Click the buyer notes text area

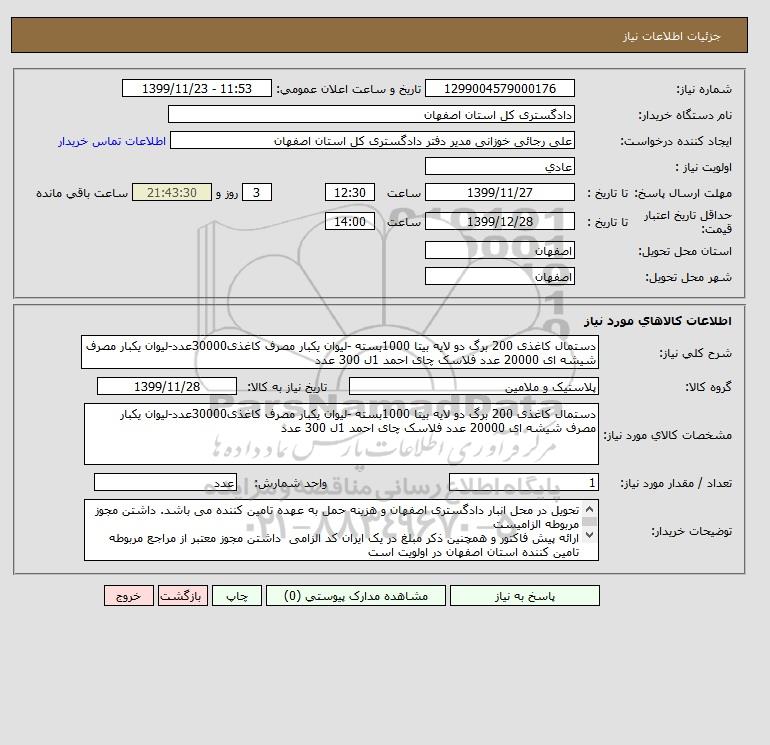[x=341, y=530]
